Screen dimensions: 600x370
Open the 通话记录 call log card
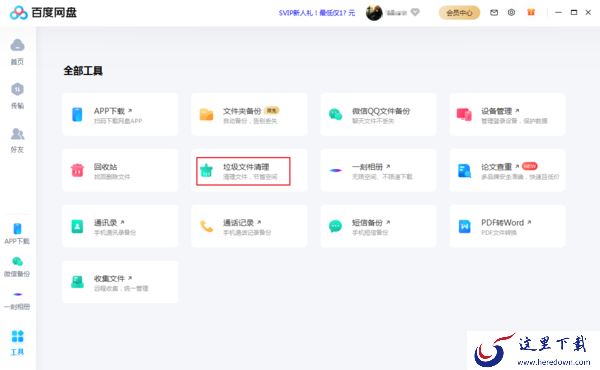point(249,226)
